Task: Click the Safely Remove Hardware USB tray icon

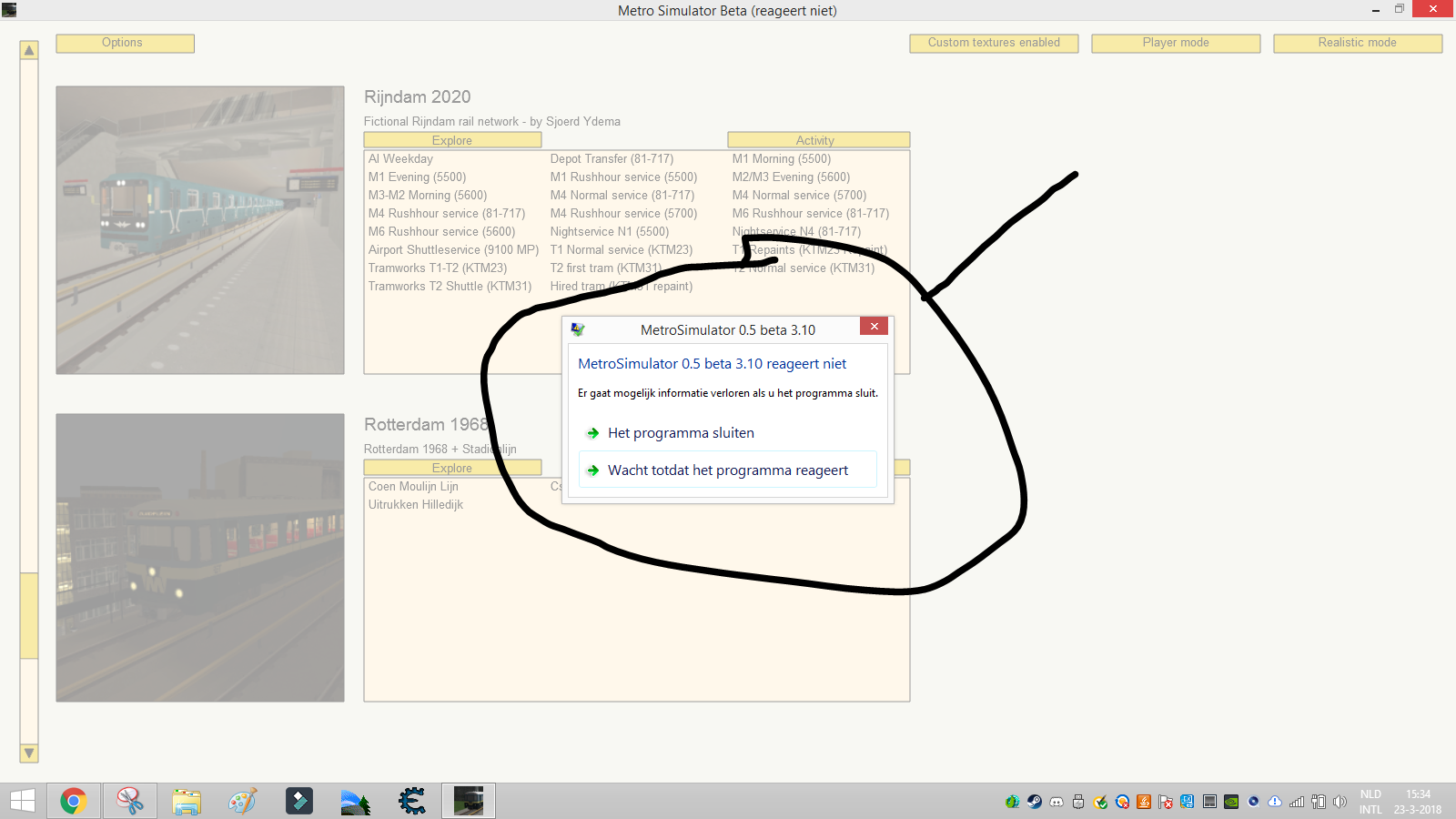Action: 1078,802
